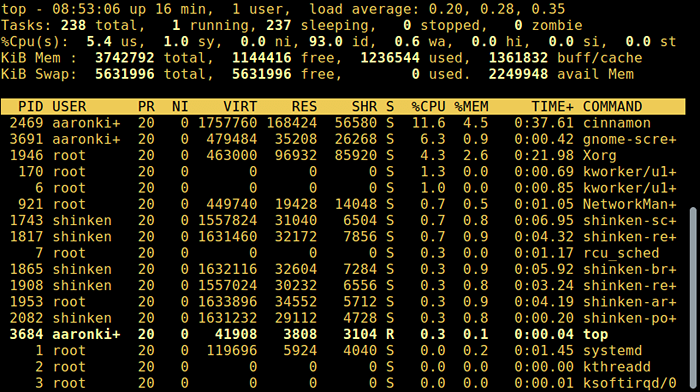Click the KiB Swap summary line
Viewport: 700px width, 392px height.
click(317, 74)
